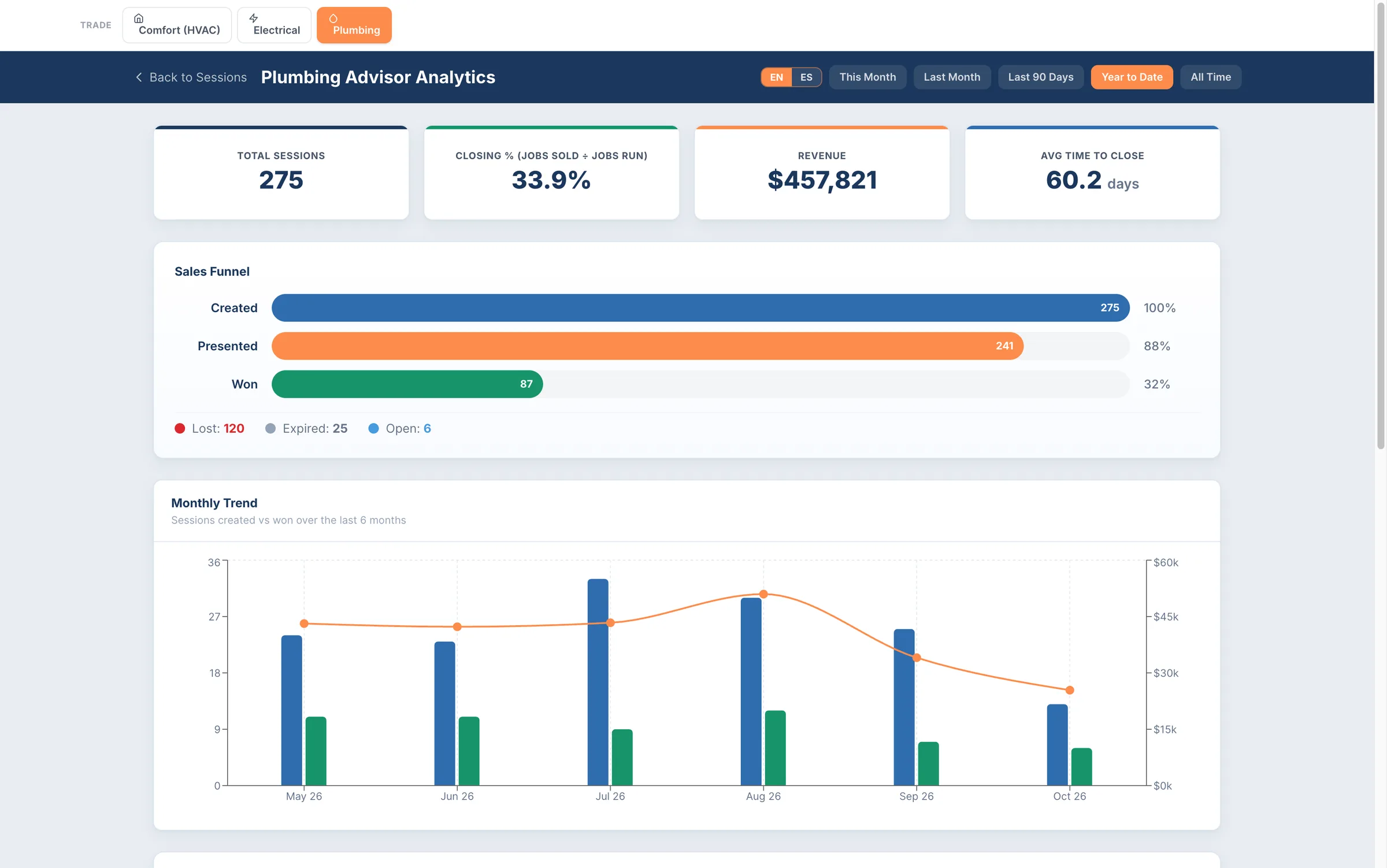Open the Revenue $457,821 card

point(822,172)
